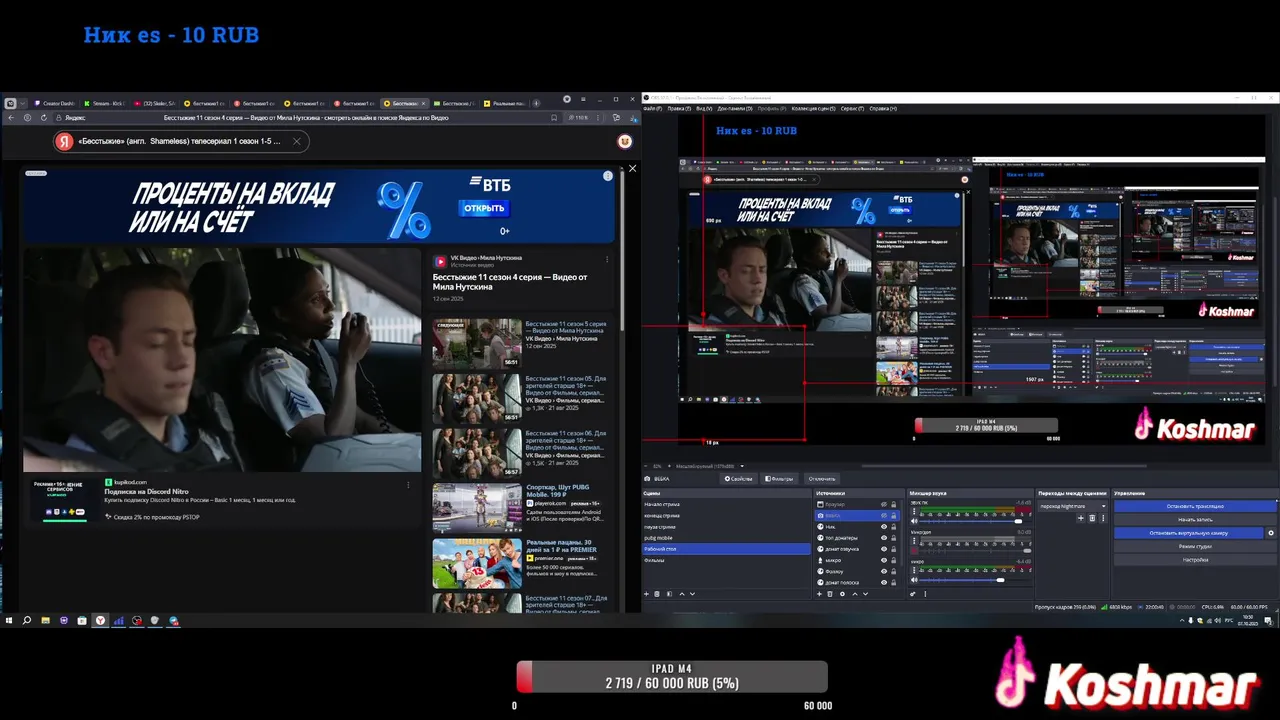Mute the микро audio channel

(914, 580)
